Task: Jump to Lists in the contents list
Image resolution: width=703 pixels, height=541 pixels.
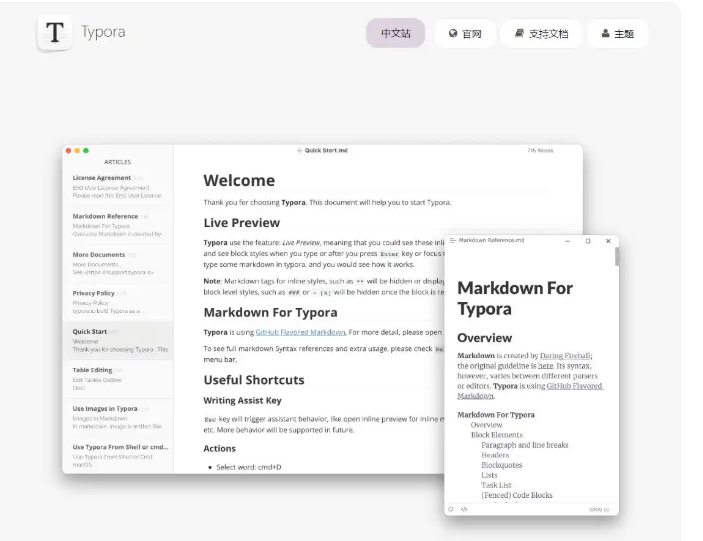Action: pyautogui.click(x=489, y=475)
